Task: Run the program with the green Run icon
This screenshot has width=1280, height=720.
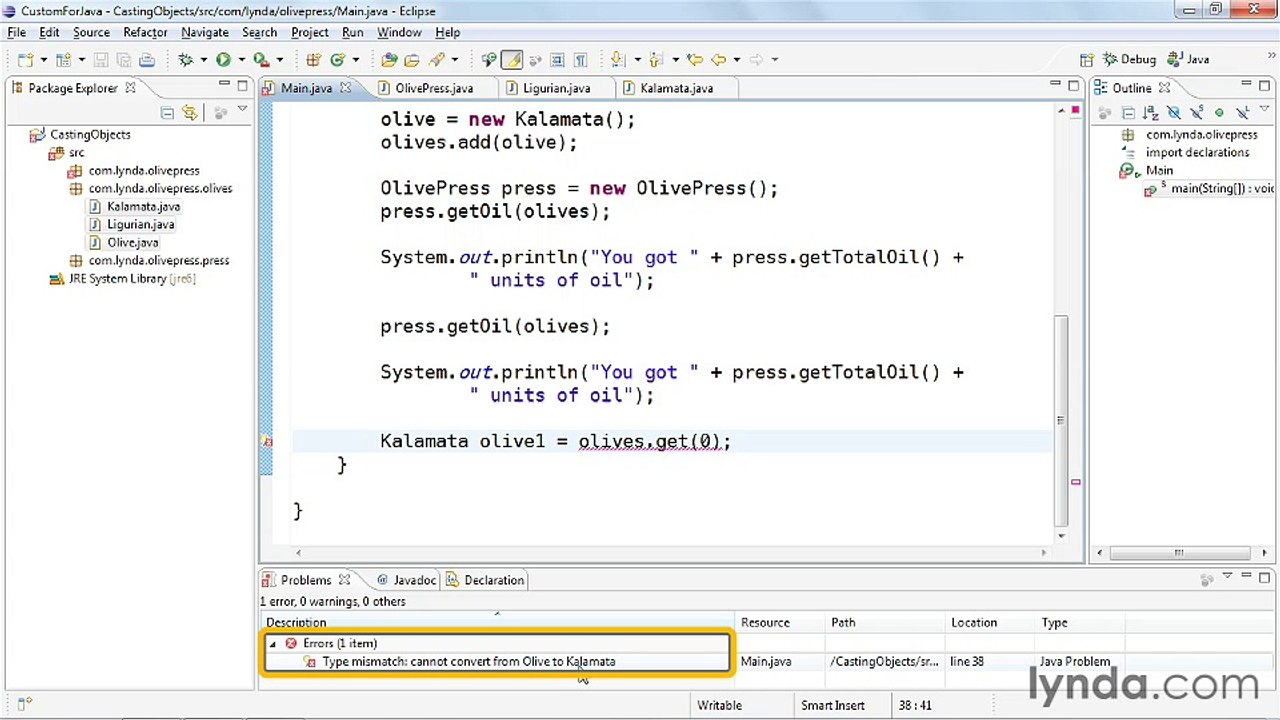Action: point(223,60)
